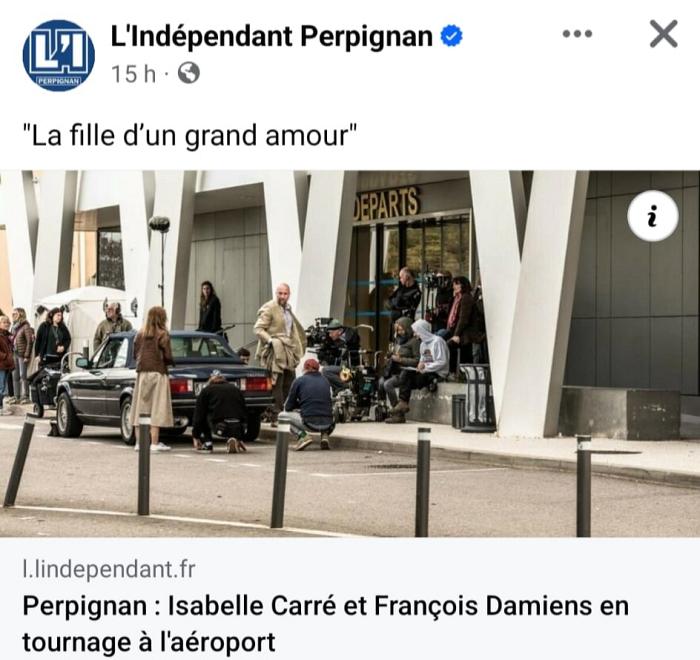Screen dimensions: 700x660
Task: Open the article headline about Isabelle Carré
Action: click(x=325, y=624)
